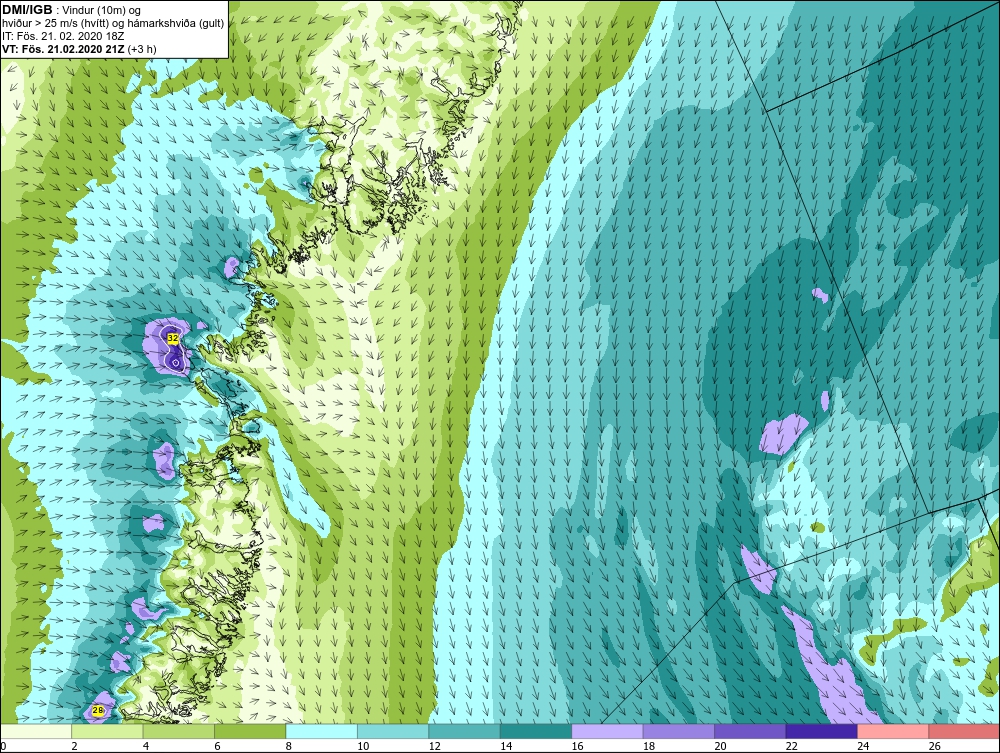This screenshot has height=753, width=1000.
Task: Click the "IT: Fös. 21. 02. 2020 18Z" line
Action: point(63,36)
